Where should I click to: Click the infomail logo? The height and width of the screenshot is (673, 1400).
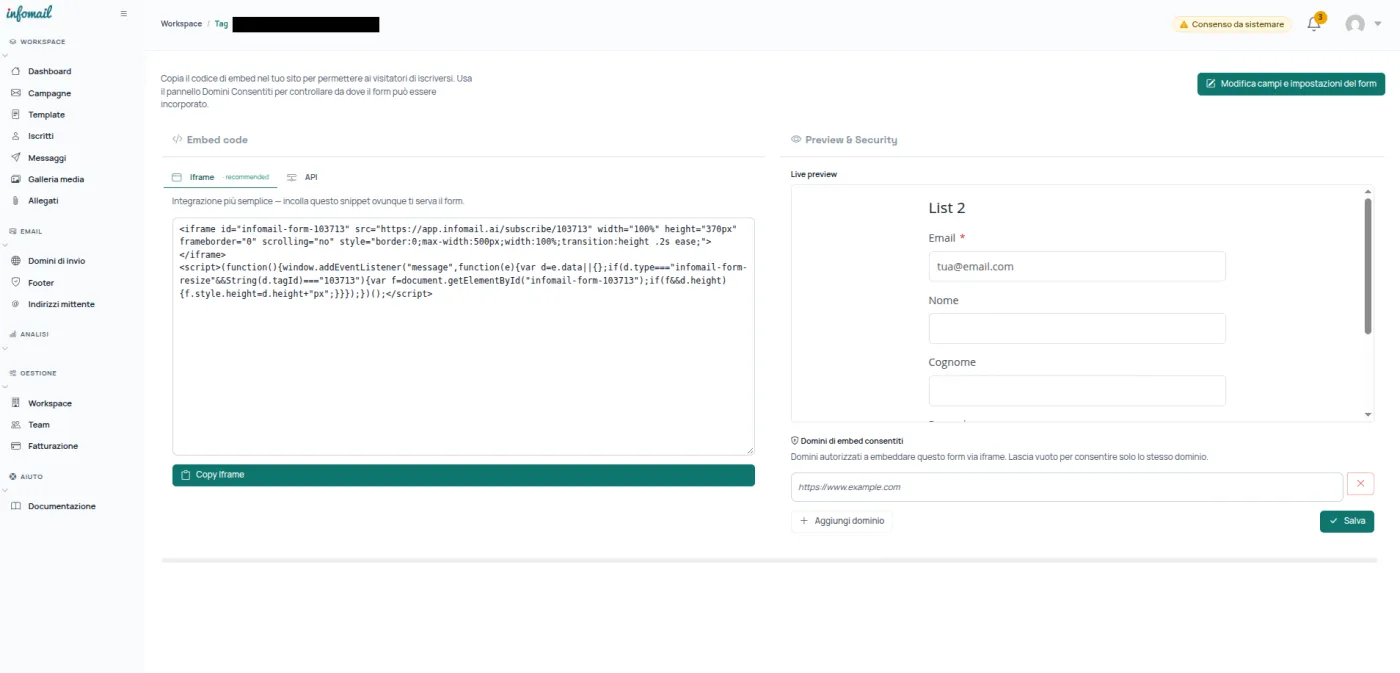point(29,13)
